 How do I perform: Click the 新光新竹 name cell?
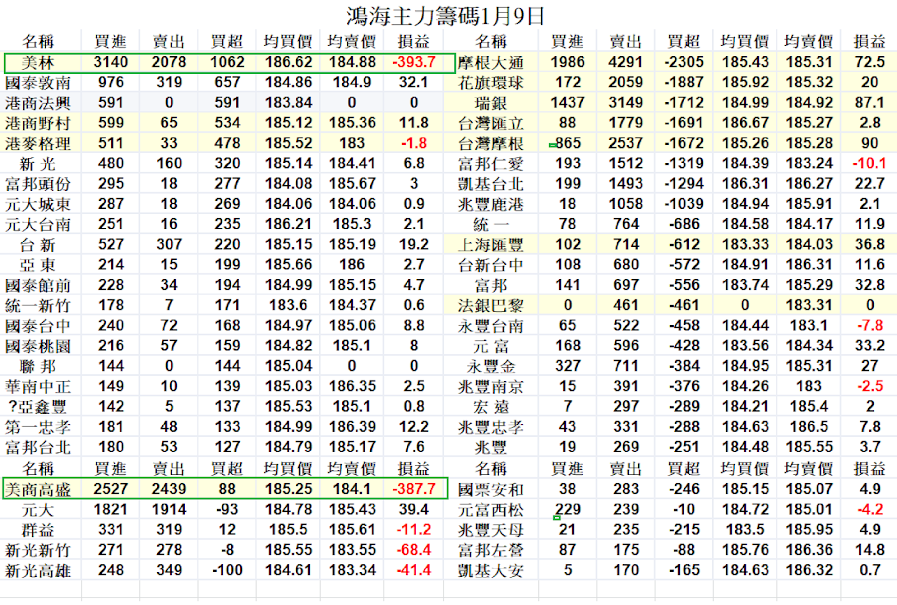coord(38,551)
